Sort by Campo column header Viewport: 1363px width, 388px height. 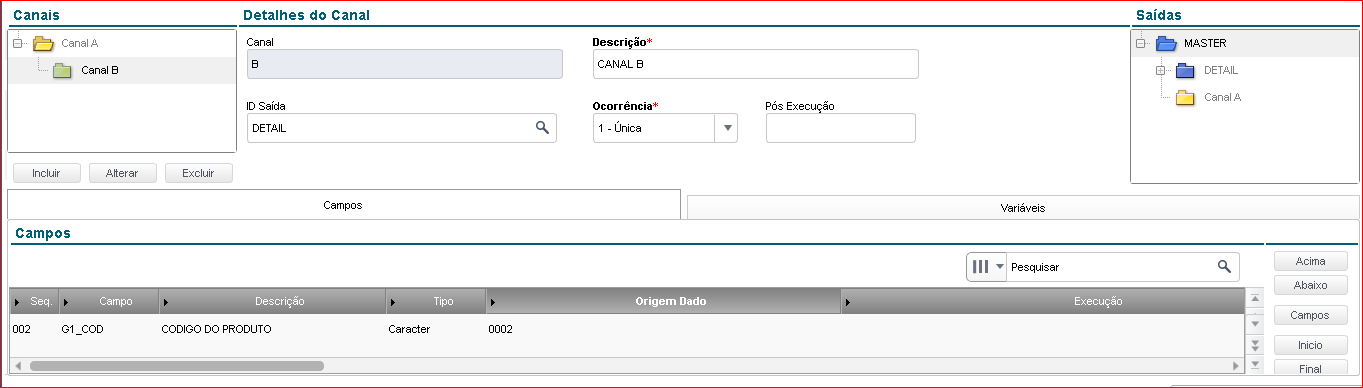click(x=110, y=301)
